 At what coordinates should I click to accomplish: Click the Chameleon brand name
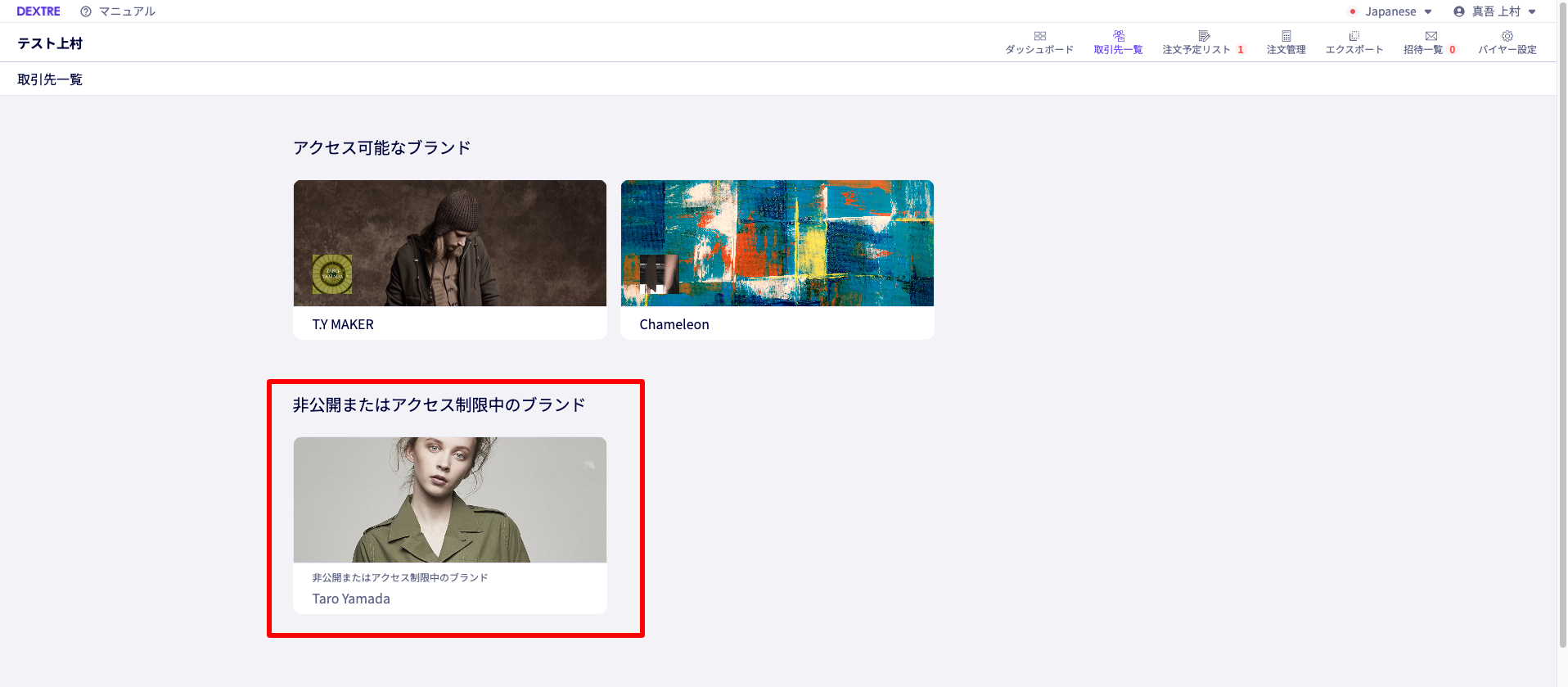pos(674,324)
